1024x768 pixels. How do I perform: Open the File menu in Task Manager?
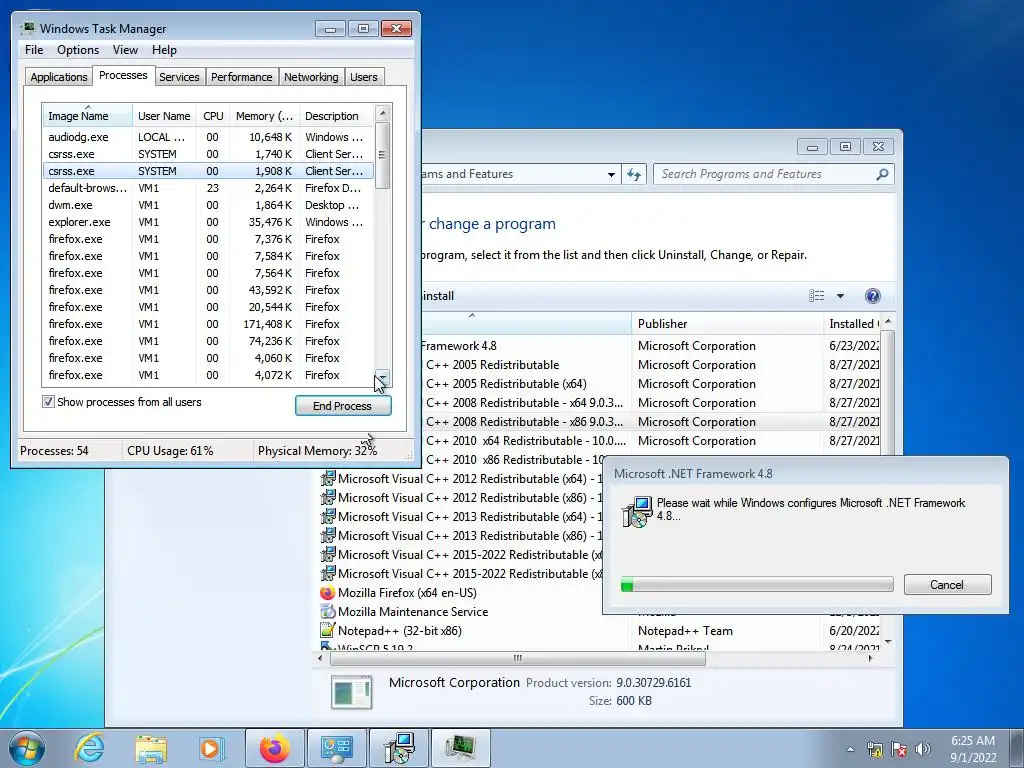coord(34,50)
